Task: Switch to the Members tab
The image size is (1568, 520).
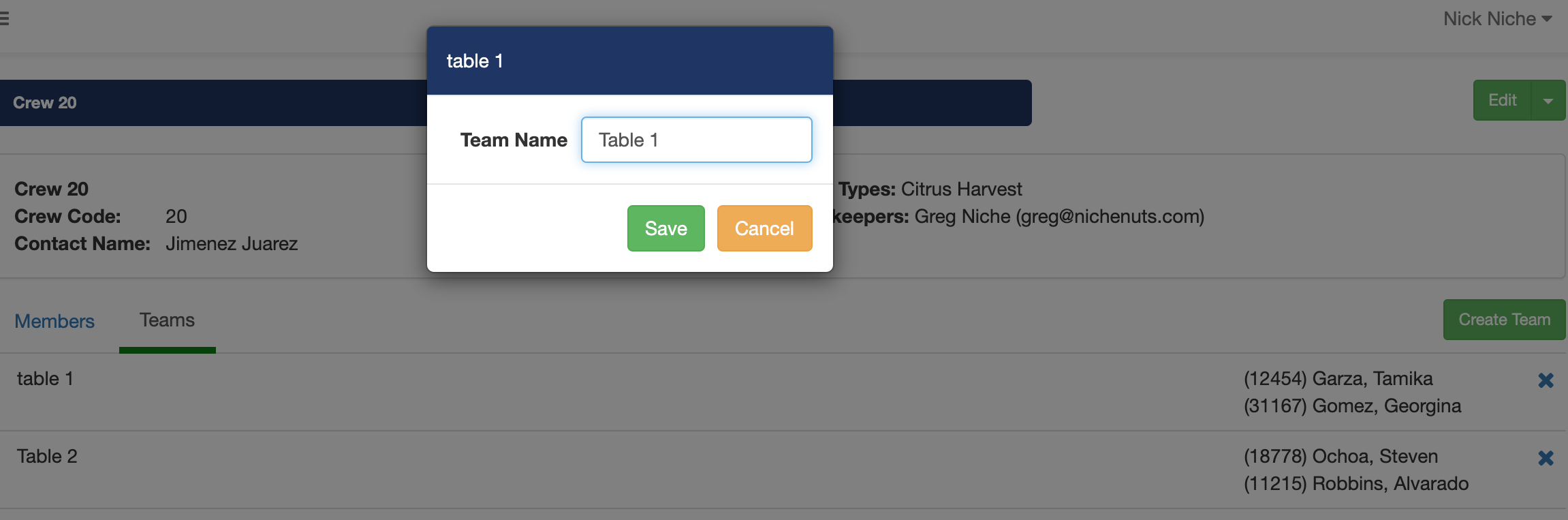Action: click(54, 321)
